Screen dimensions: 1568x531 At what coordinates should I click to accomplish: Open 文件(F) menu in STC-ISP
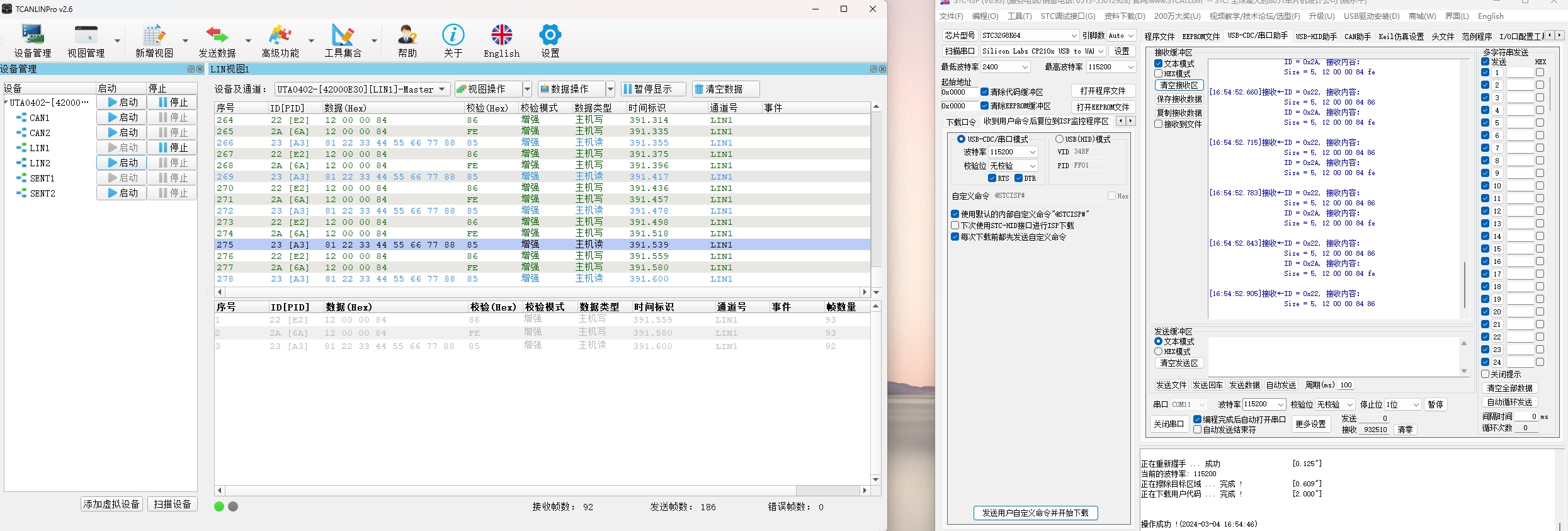[x=951, y=16]
